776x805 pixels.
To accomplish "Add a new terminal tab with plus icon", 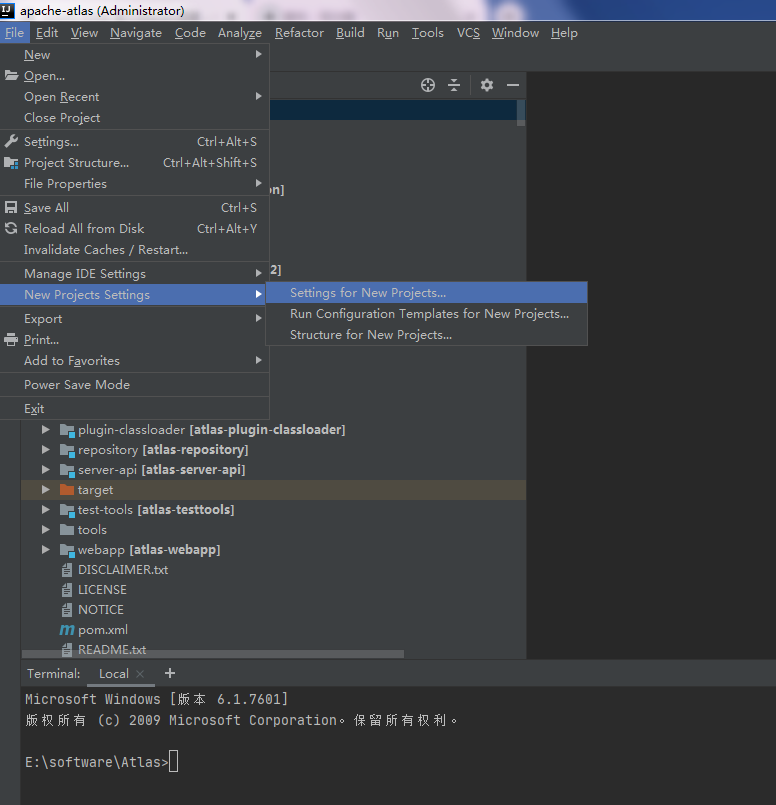I will tap(170, 673).
